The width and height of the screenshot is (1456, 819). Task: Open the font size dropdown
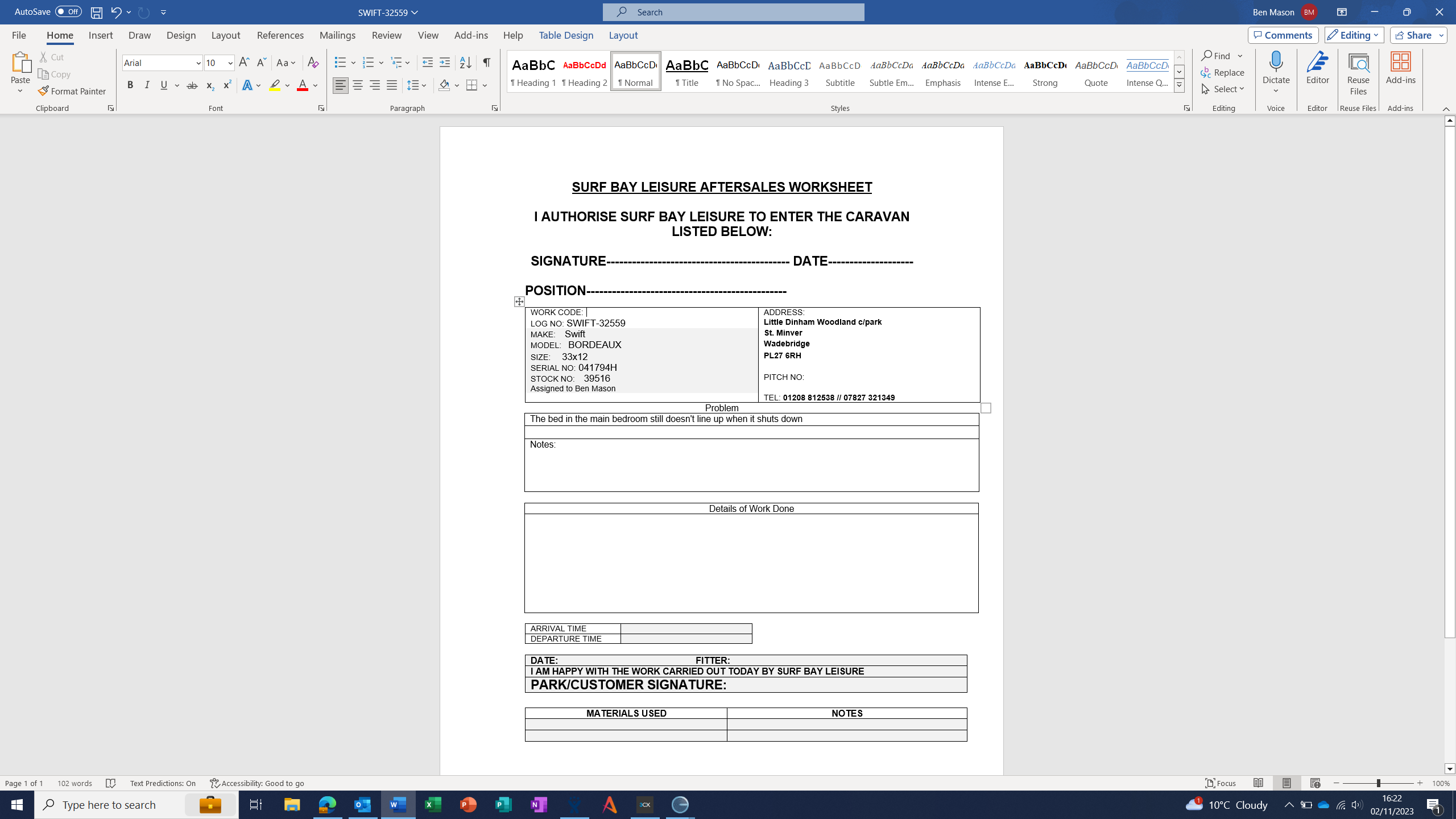(230, 63)
